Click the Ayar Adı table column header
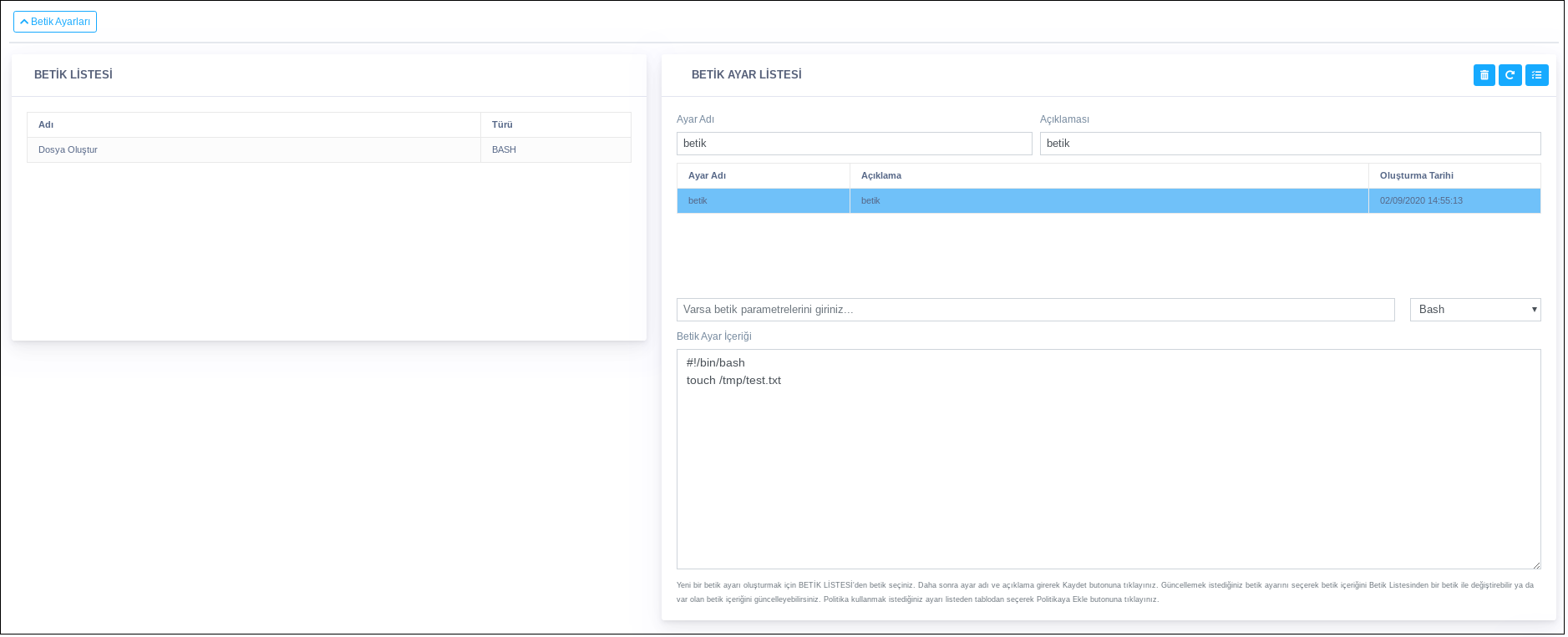This screenshot has width=1568, height=637. coord(707,176)
